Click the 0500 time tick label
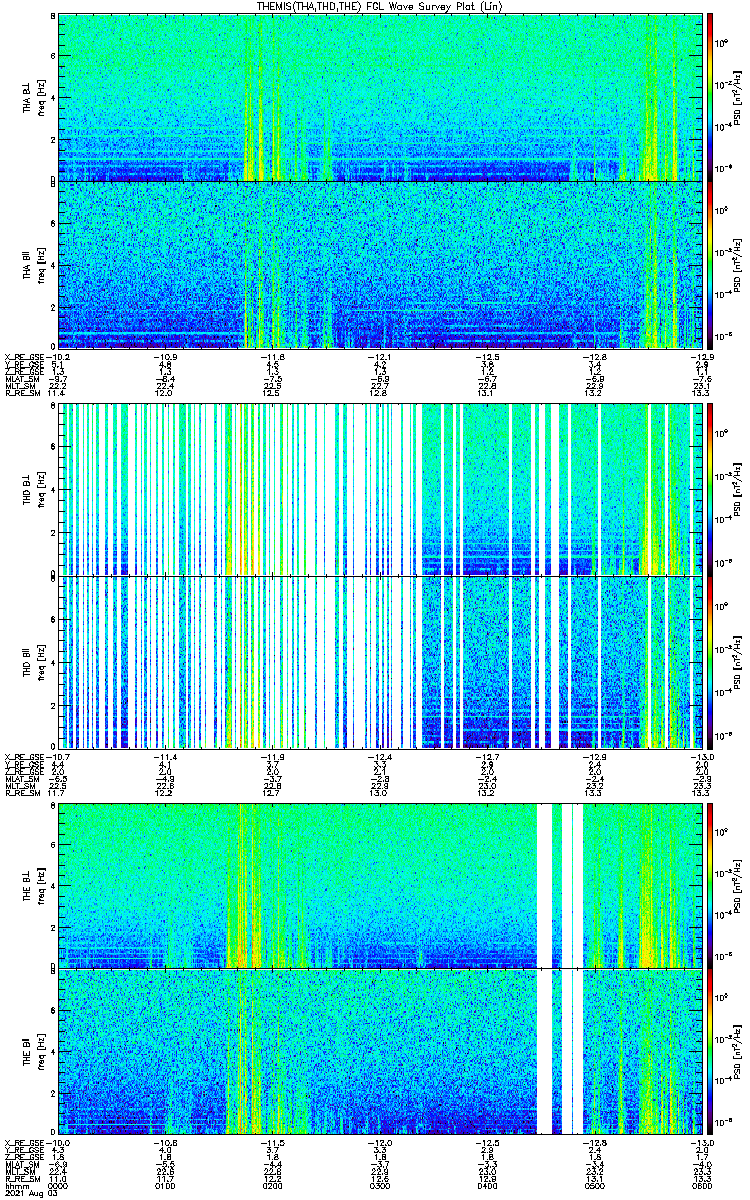This screenshot has height=1200, width=750. pyautogui.click(x=595, y=1186)
